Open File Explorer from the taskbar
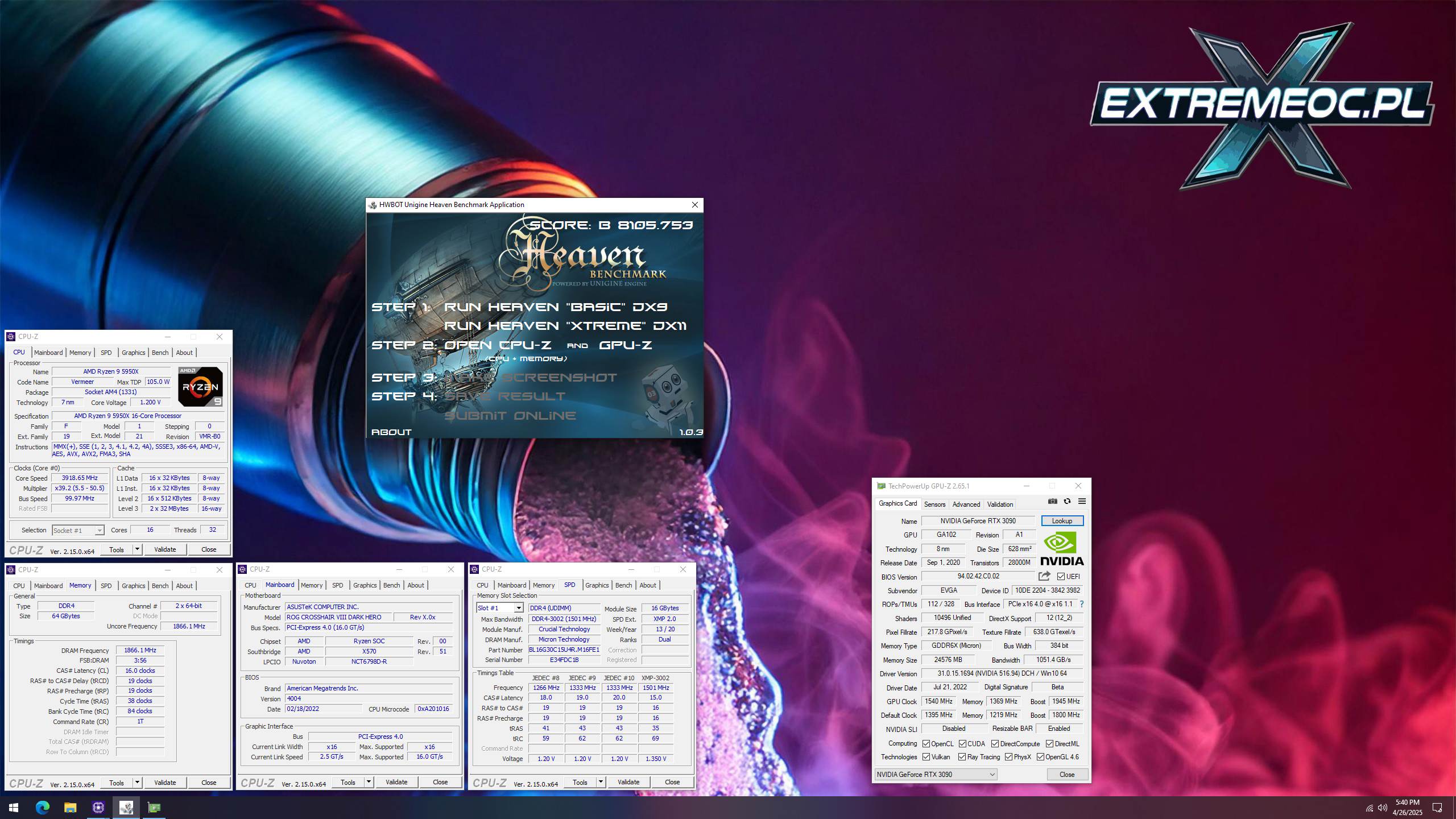Image resolution: width=1456 pixels, height=819 pixels. [x=70, y=808]
